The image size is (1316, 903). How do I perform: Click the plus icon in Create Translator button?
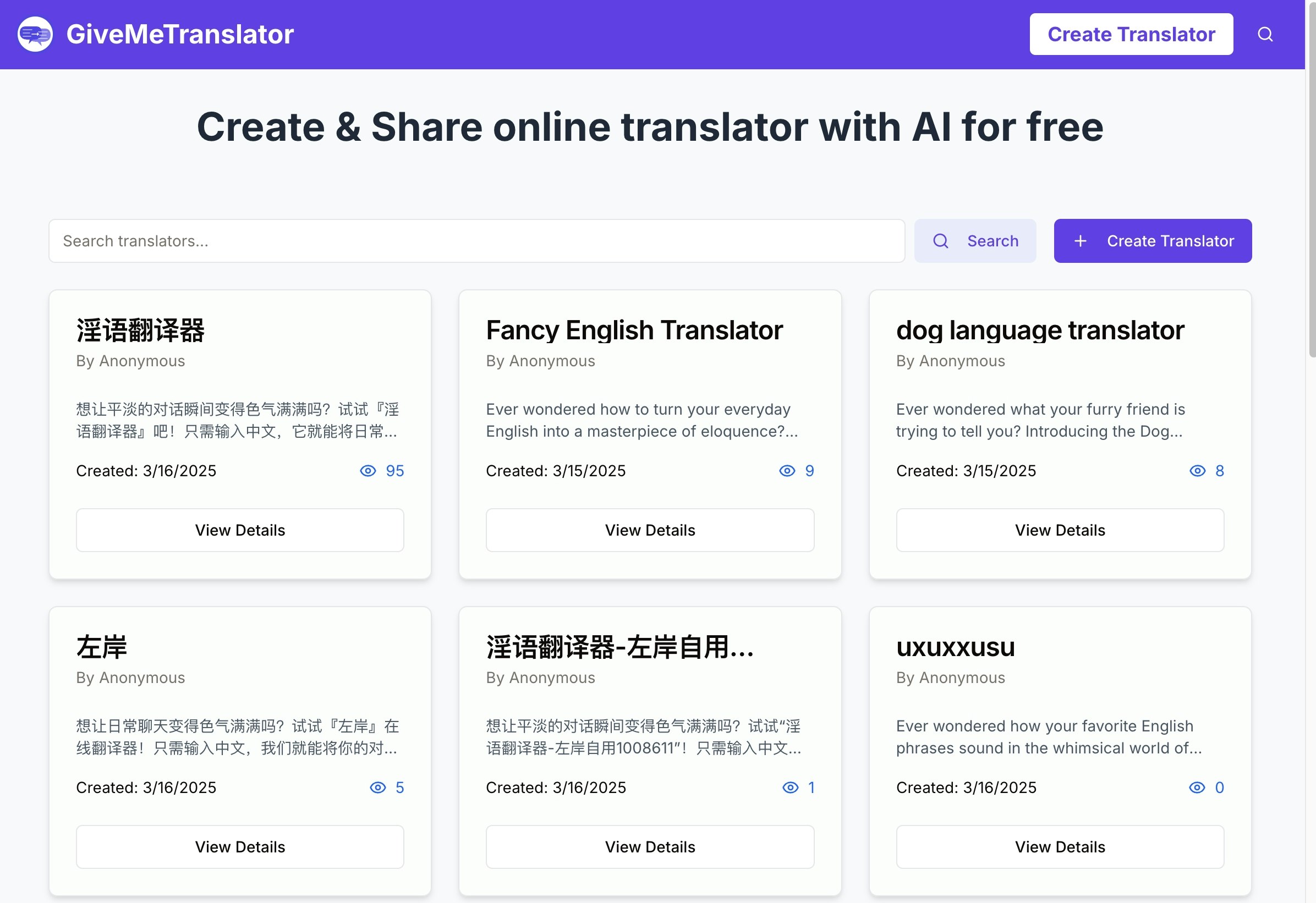[x=1080, y=241]
